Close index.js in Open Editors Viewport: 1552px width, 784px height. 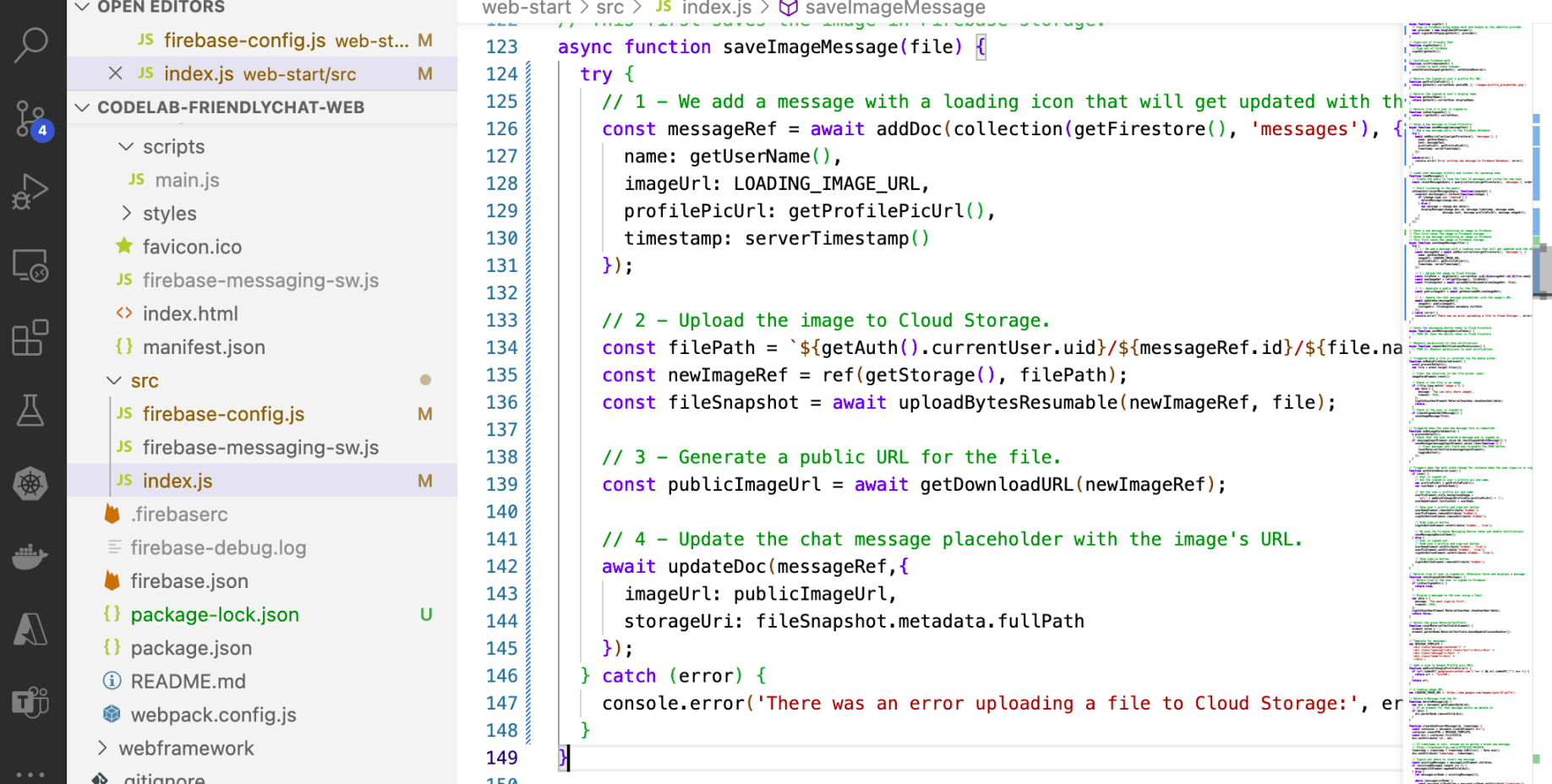[116, 73]
